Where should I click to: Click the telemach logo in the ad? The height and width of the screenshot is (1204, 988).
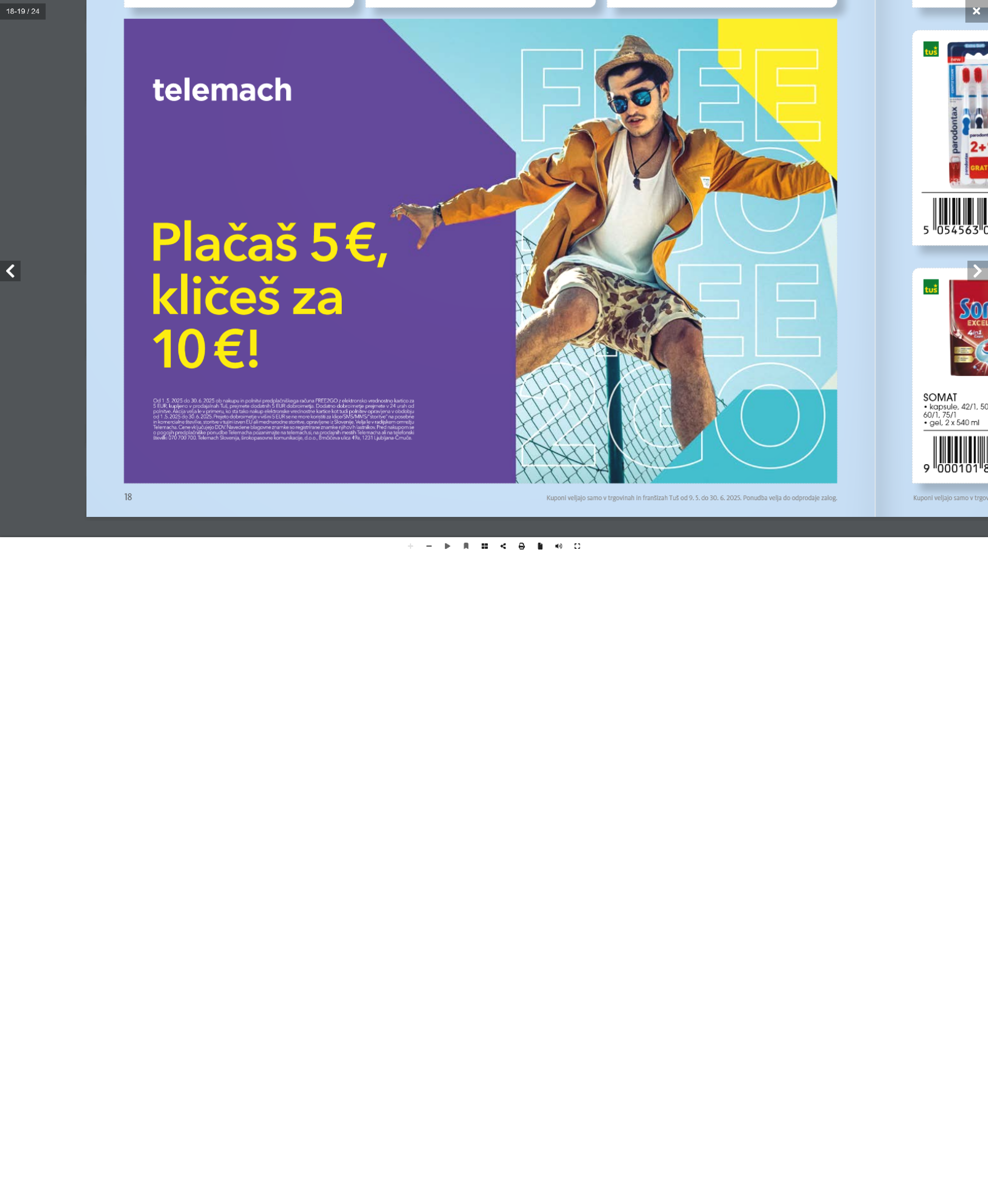coord(222,90)
